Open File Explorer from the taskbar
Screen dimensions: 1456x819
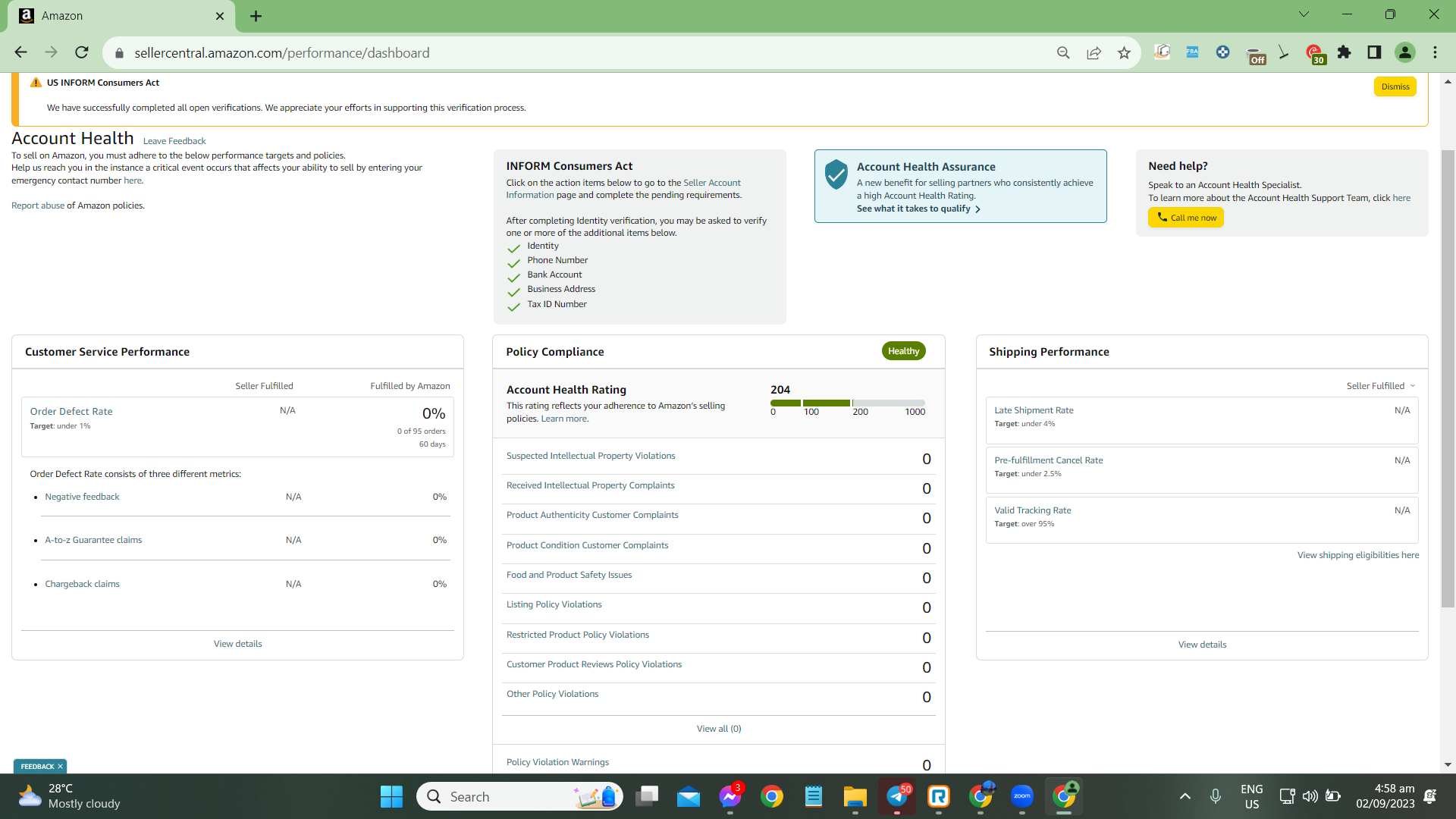click(x=855, y=796)
